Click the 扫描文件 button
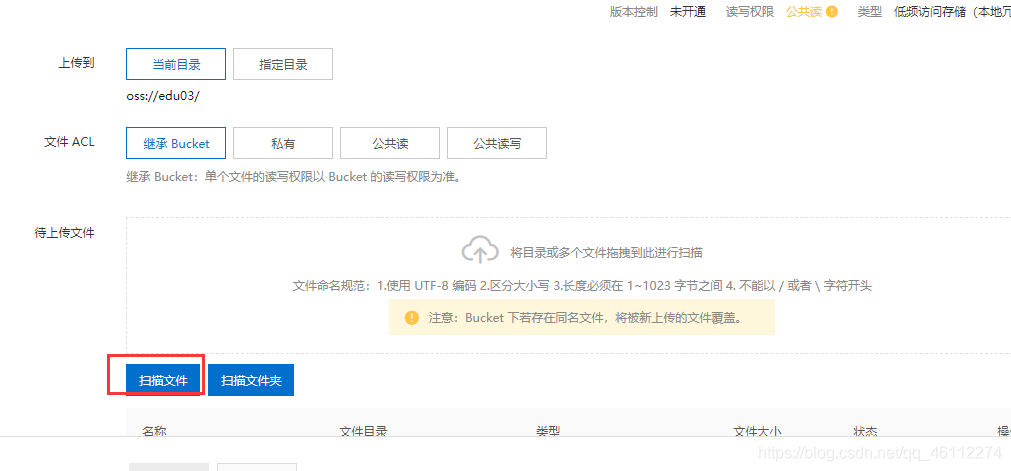The height and width of the screenshot is (471, 1011). click(163, 381)
